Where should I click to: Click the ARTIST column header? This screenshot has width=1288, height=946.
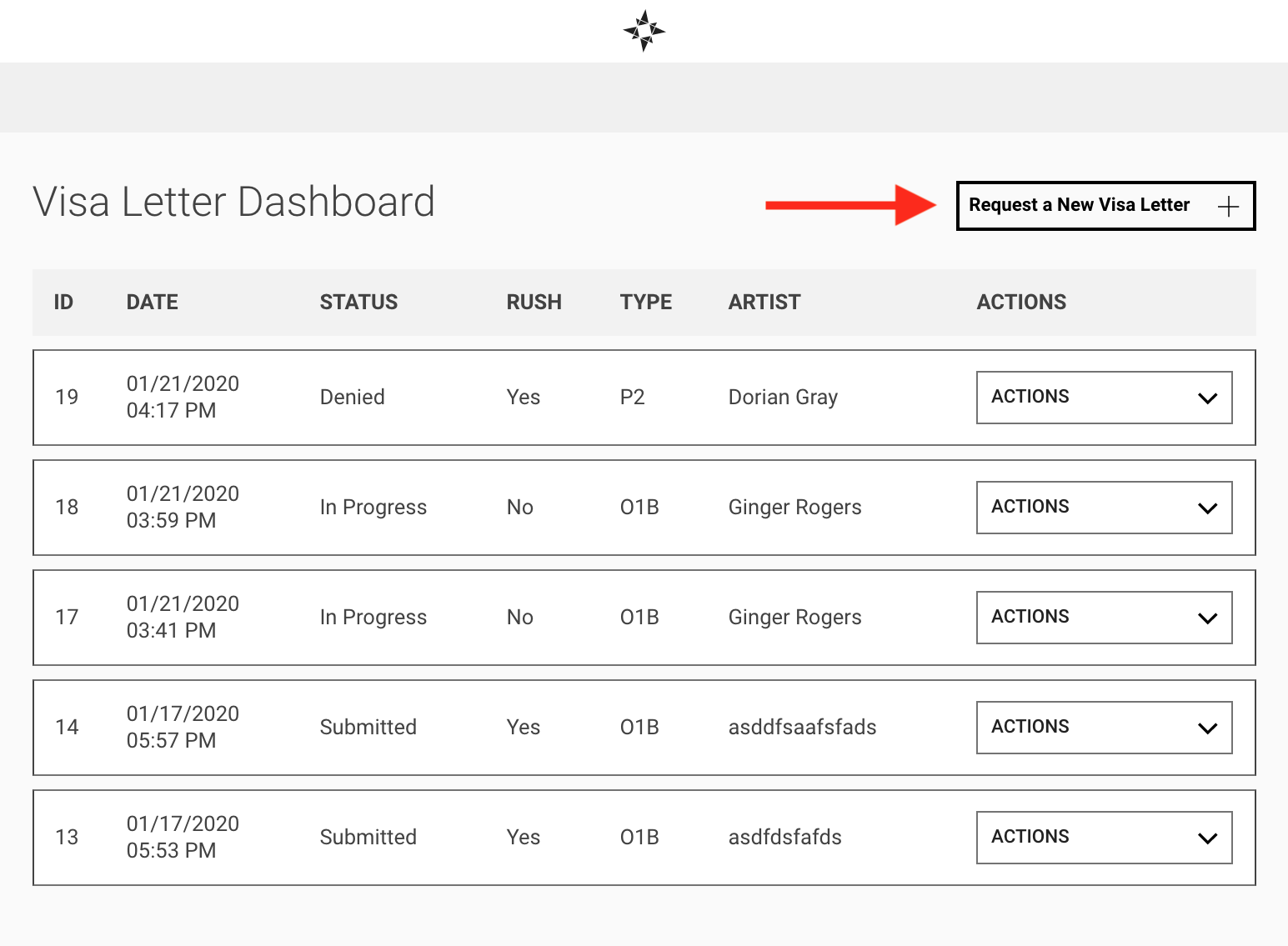point(764,302)
